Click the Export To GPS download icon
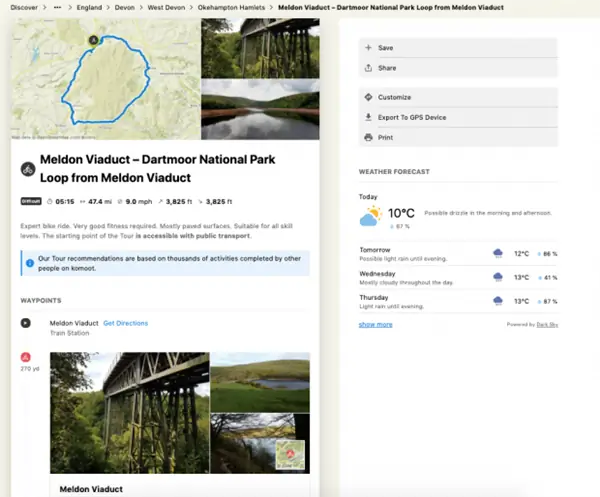The height and width of the screenshot is (497, 600). pos(368,117)
